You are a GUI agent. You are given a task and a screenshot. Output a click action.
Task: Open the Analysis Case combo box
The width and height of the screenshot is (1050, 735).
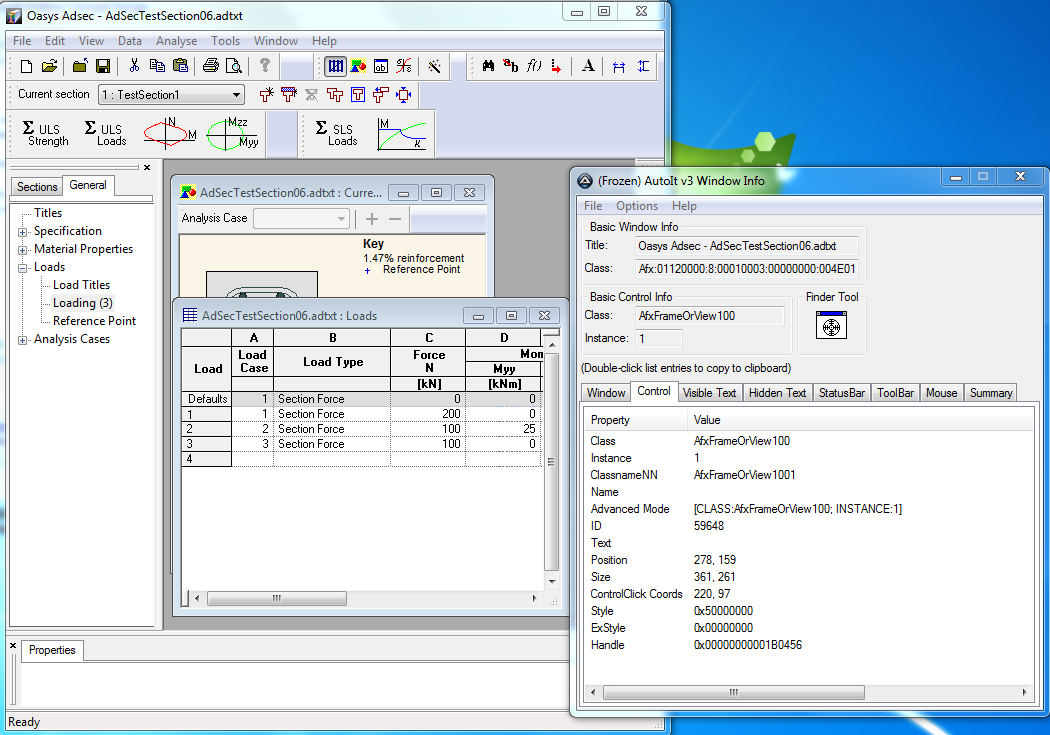click(301, 218)
